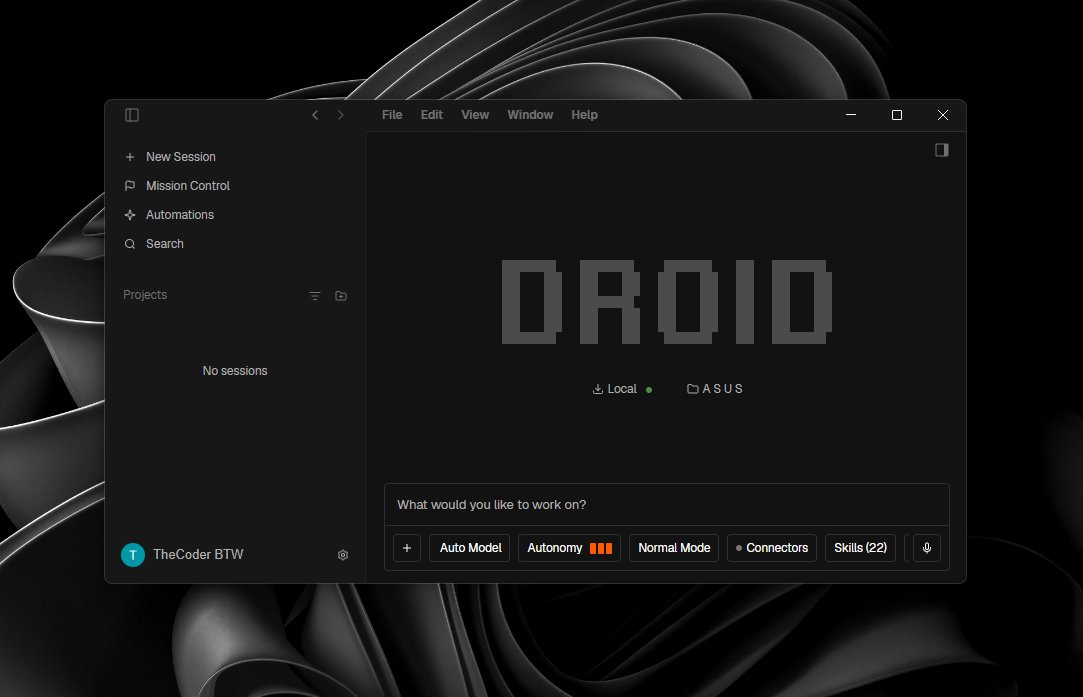Open the View menu
This screenshot has width=1083, height=697.
(475, 115)
